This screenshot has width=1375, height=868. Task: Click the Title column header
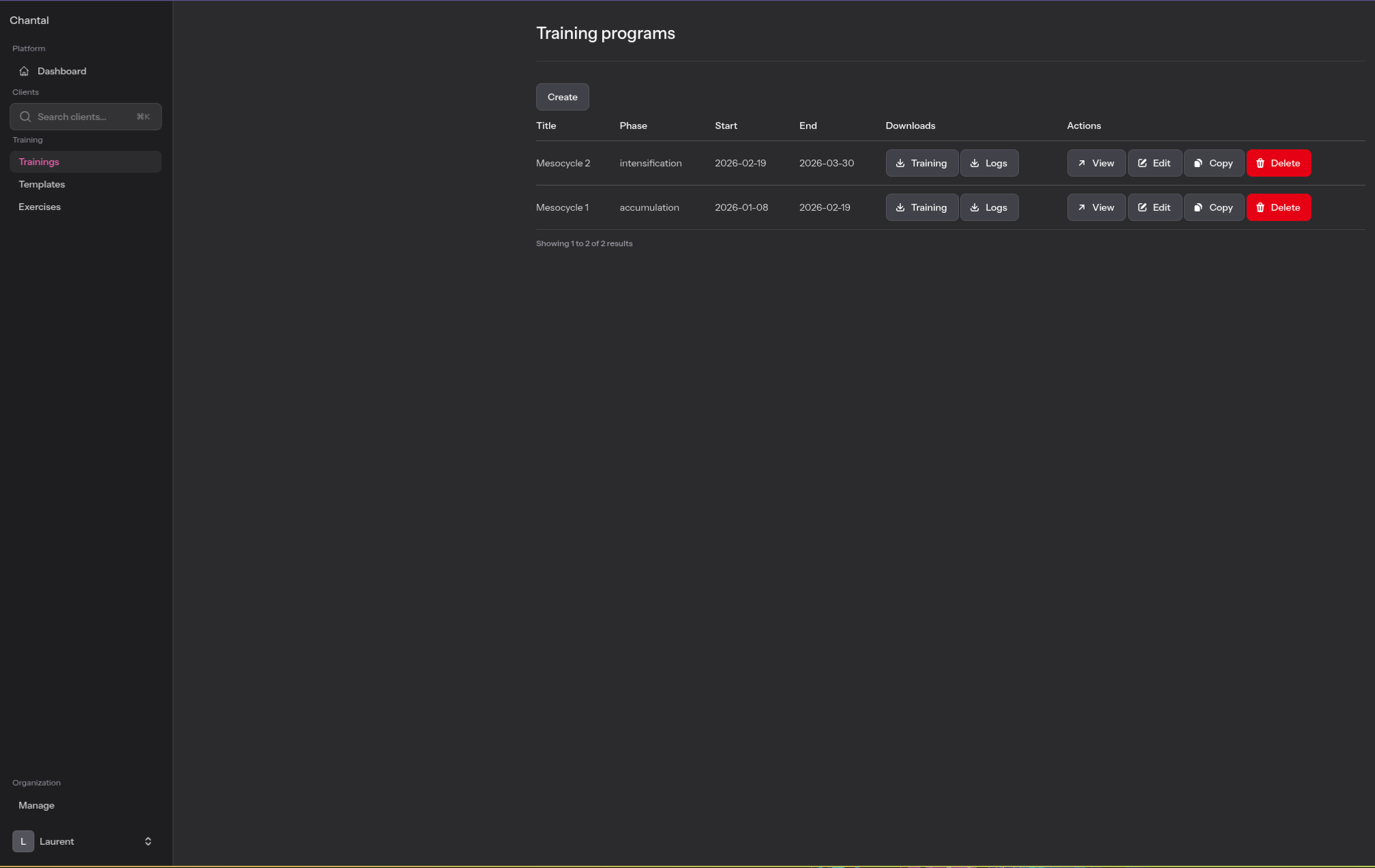pos(546,125)
